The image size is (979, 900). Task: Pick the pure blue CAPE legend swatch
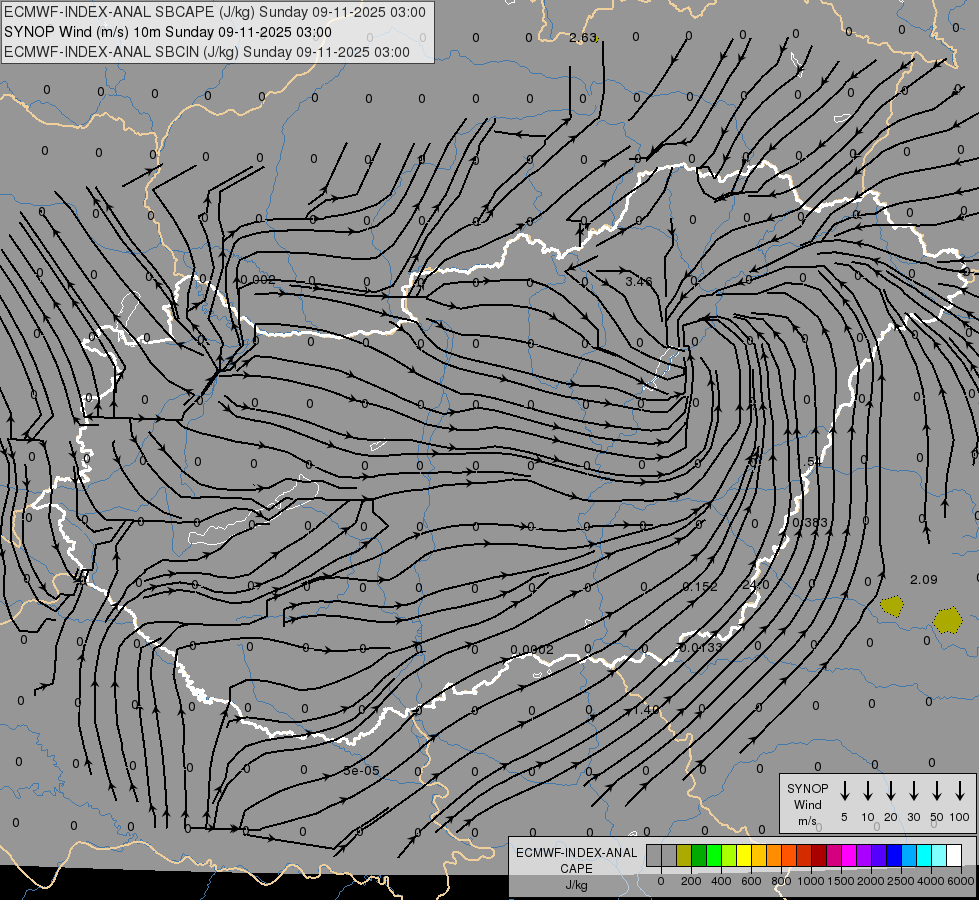point(895,855)
